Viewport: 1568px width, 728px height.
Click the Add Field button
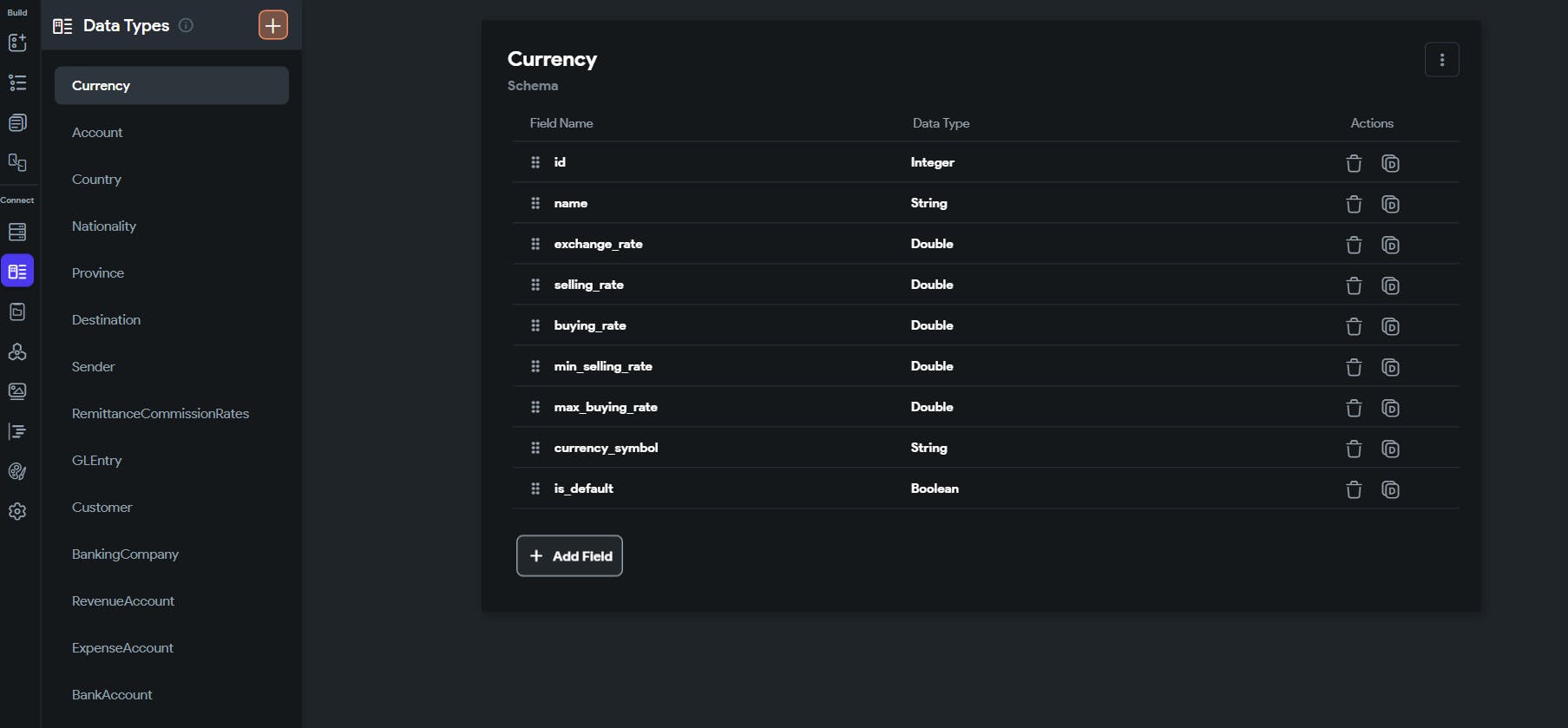tap(569, 556)
